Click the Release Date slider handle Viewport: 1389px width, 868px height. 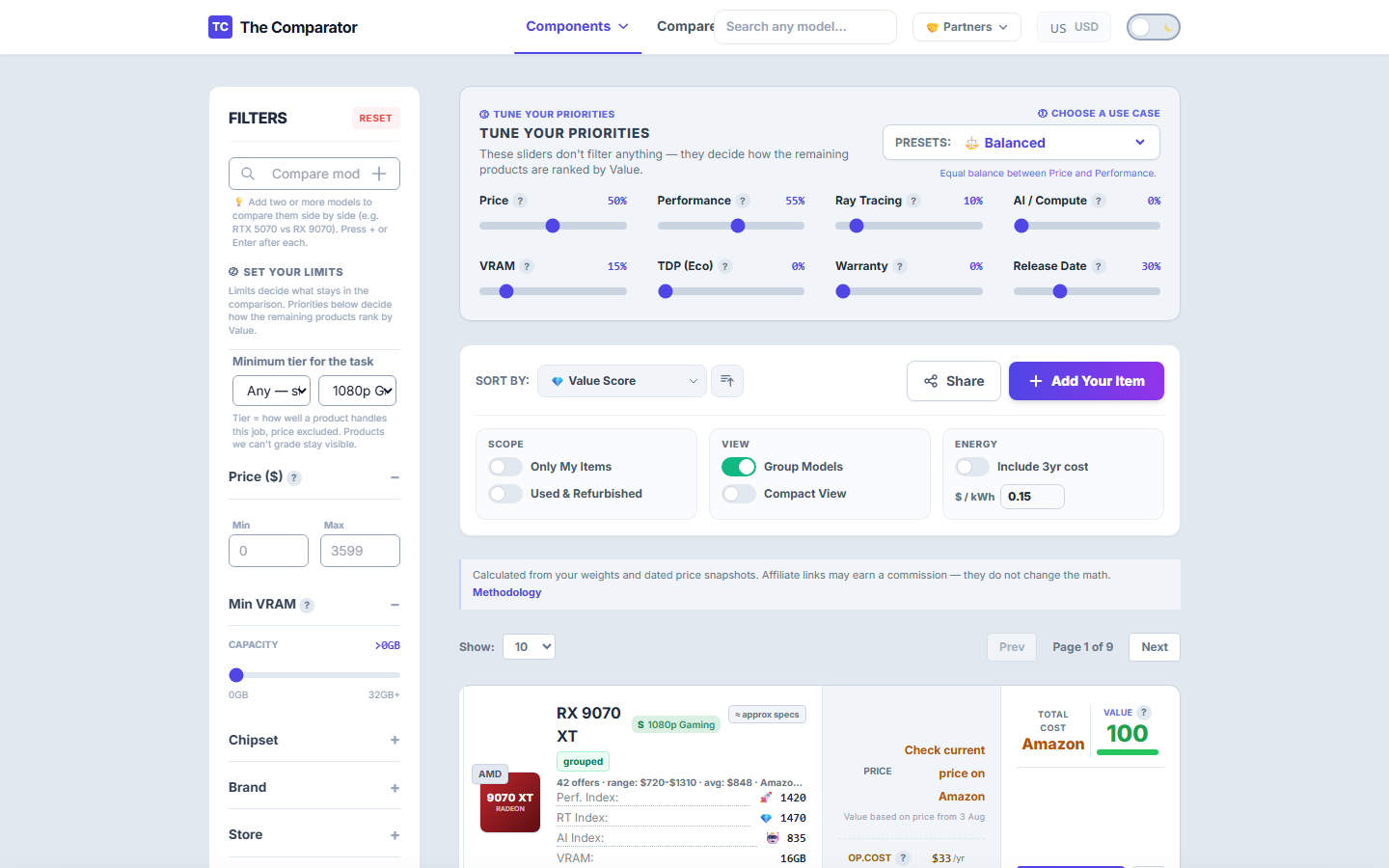pos(1060,291)
